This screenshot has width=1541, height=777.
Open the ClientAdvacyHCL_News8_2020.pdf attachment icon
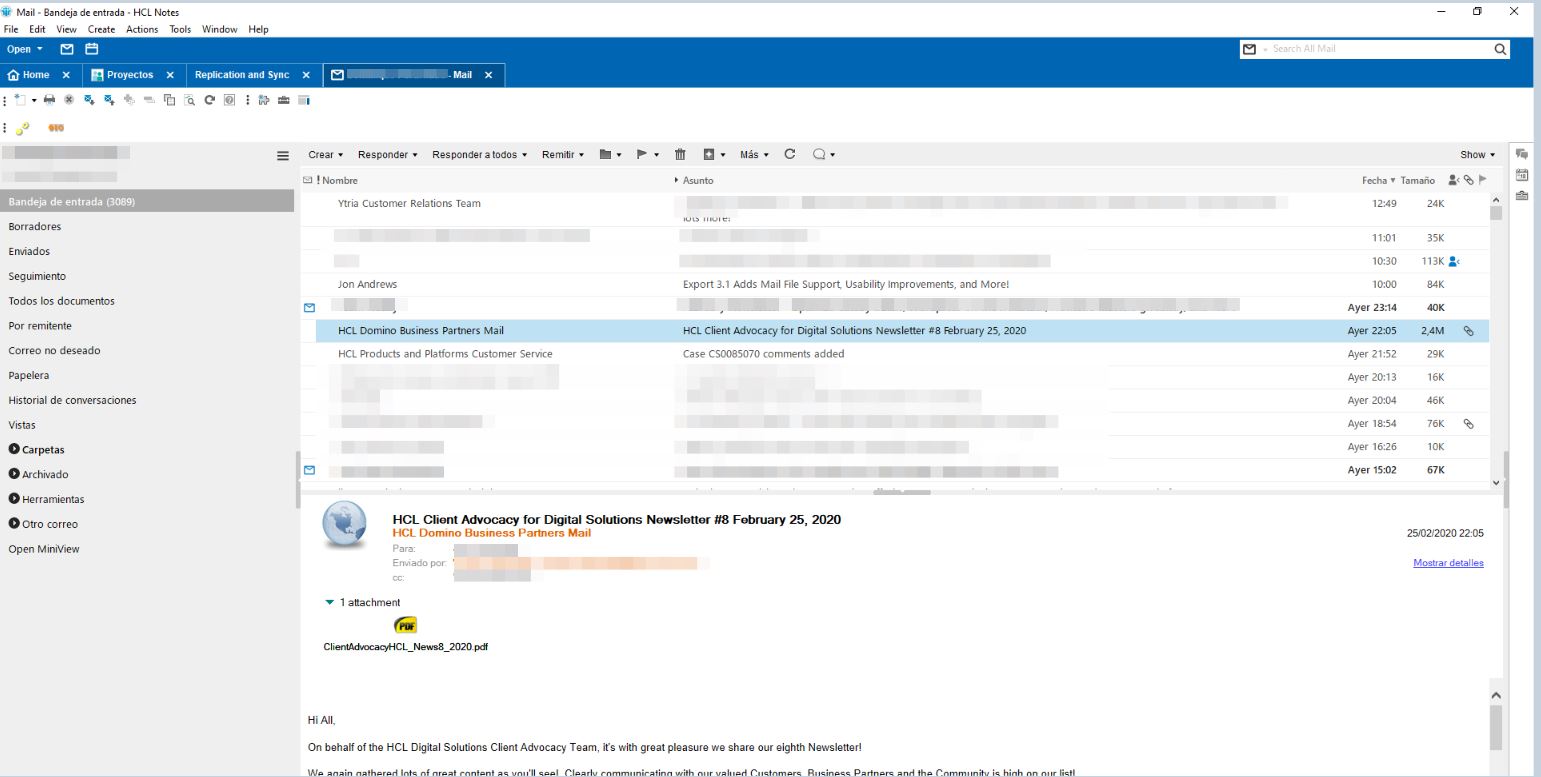click(406, 626)
